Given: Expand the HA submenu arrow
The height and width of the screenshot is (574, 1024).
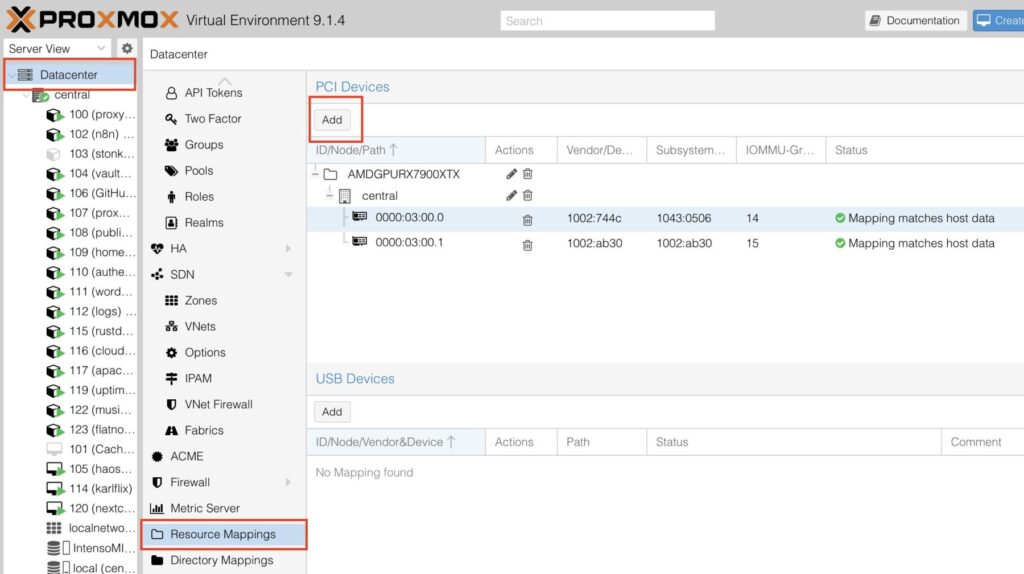Looking at the screenshot, I should [288, 249].
